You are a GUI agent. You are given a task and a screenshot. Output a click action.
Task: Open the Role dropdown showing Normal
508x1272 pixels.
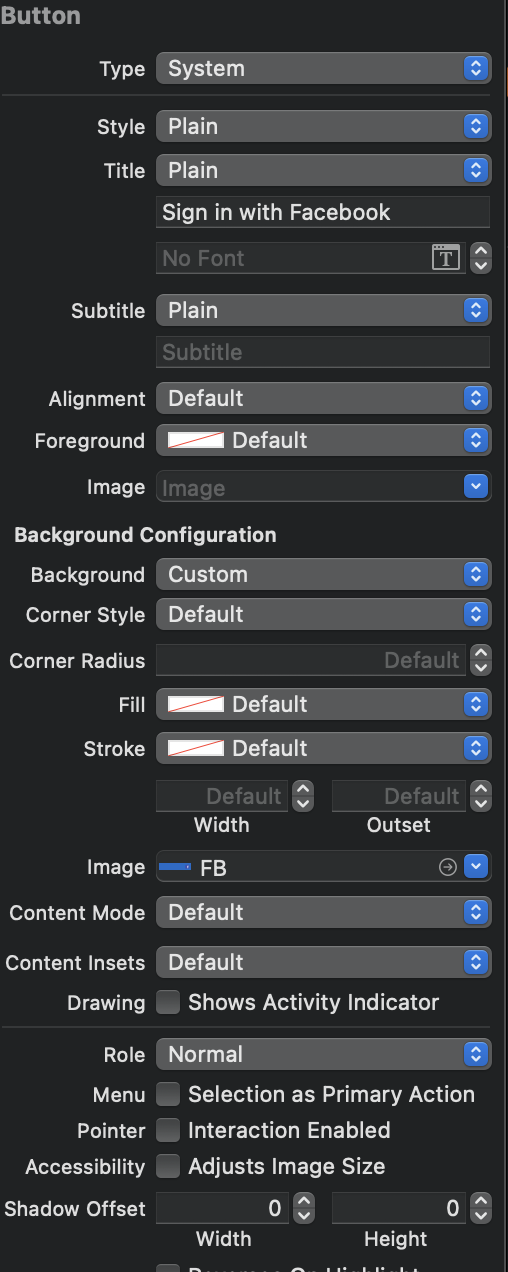(323, 1054)
